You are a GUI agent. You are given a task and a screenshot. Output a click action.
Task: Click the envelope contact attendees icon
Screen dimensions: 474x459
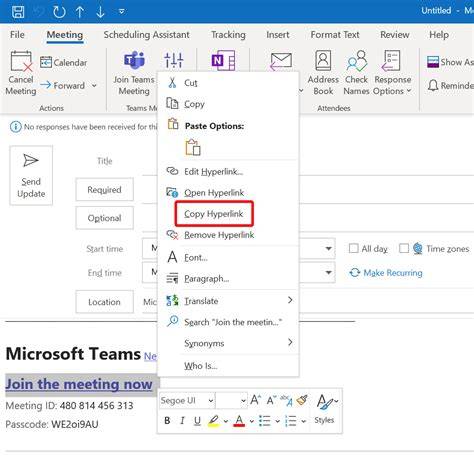click(x=281, y=61)
